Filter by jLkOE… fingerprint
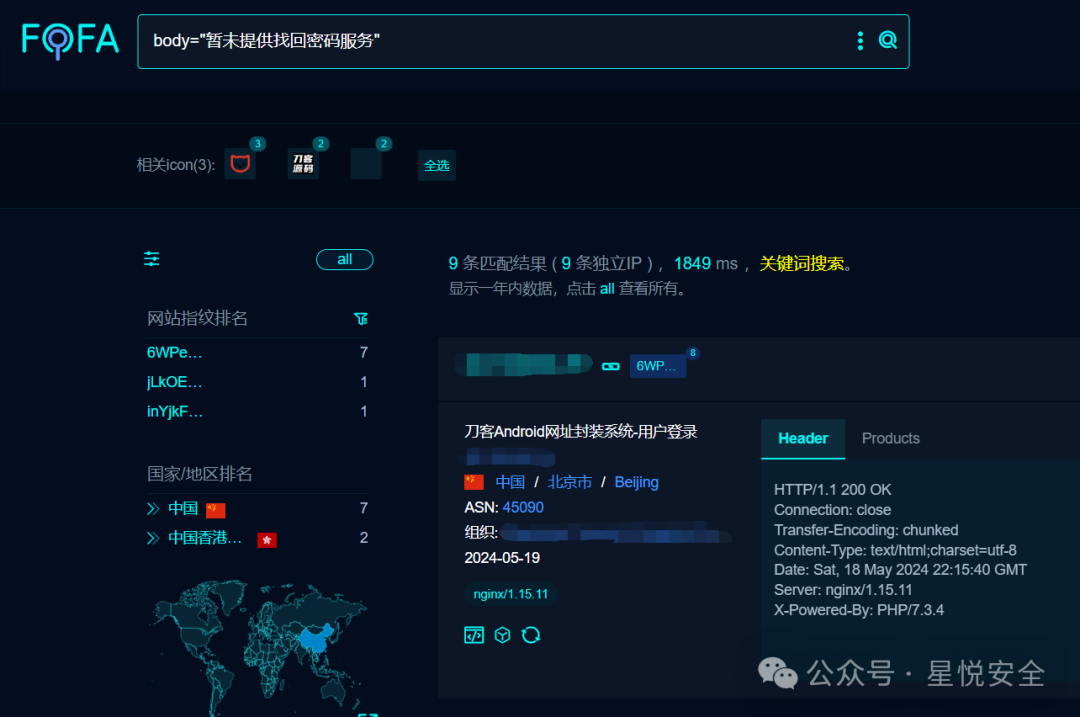 pos(174,382)
